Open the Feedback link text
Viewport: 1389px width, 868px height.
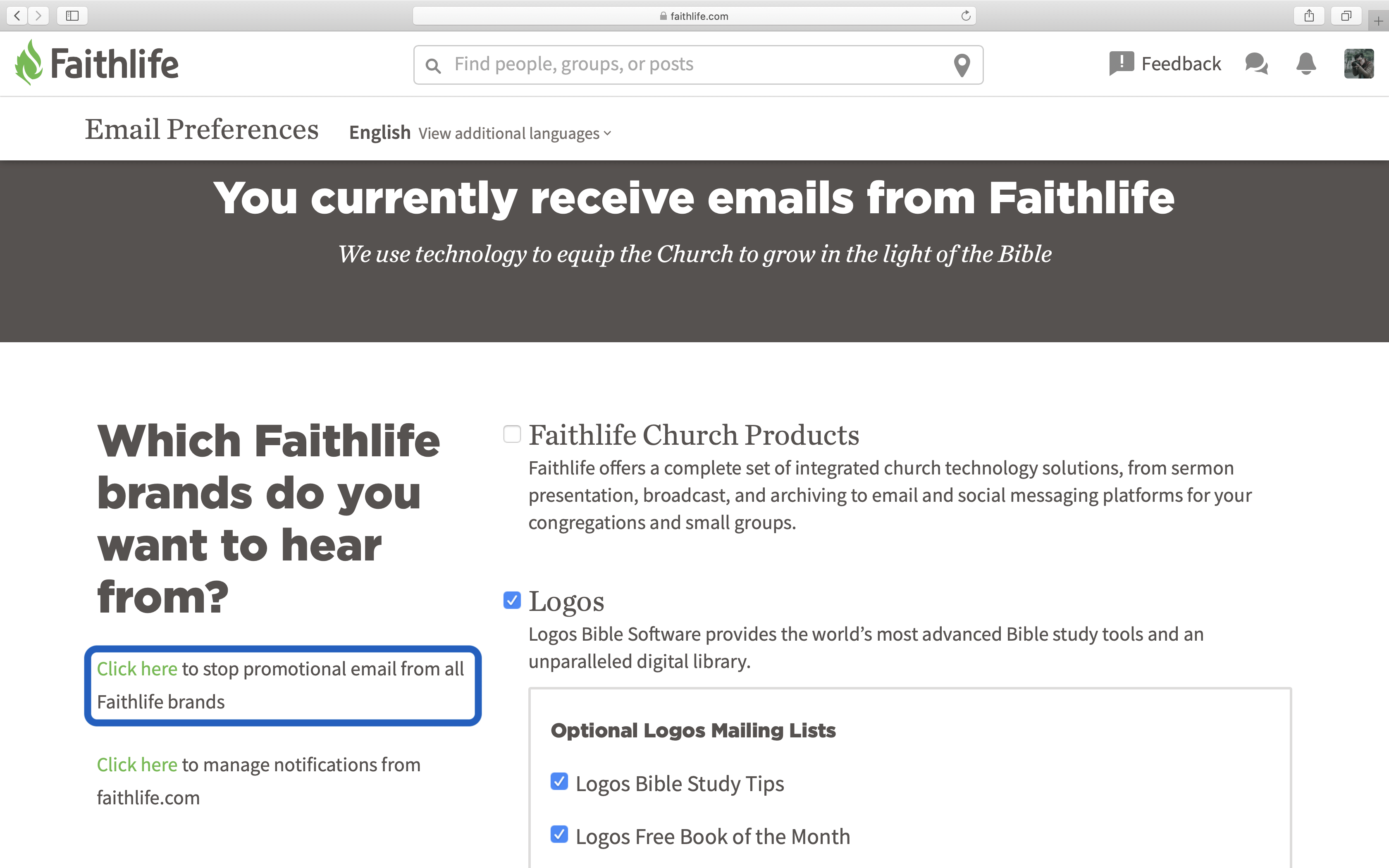click(1181, 63)
